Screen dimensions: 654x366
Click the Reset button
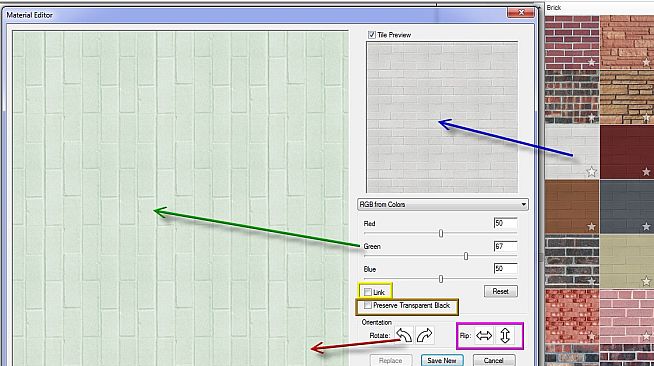[x=501, y=291]
